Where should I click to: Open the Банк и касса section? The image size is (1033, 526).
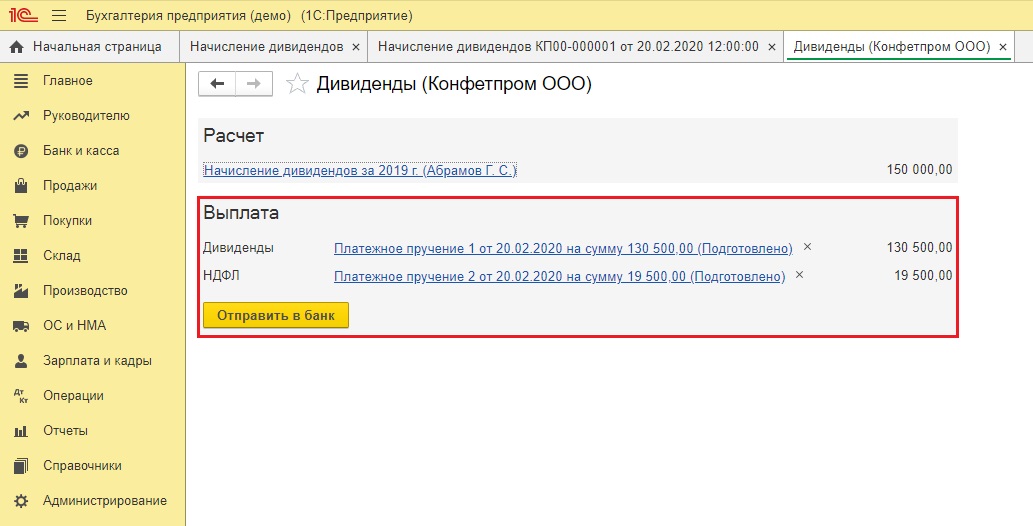[x=81, y=151]
